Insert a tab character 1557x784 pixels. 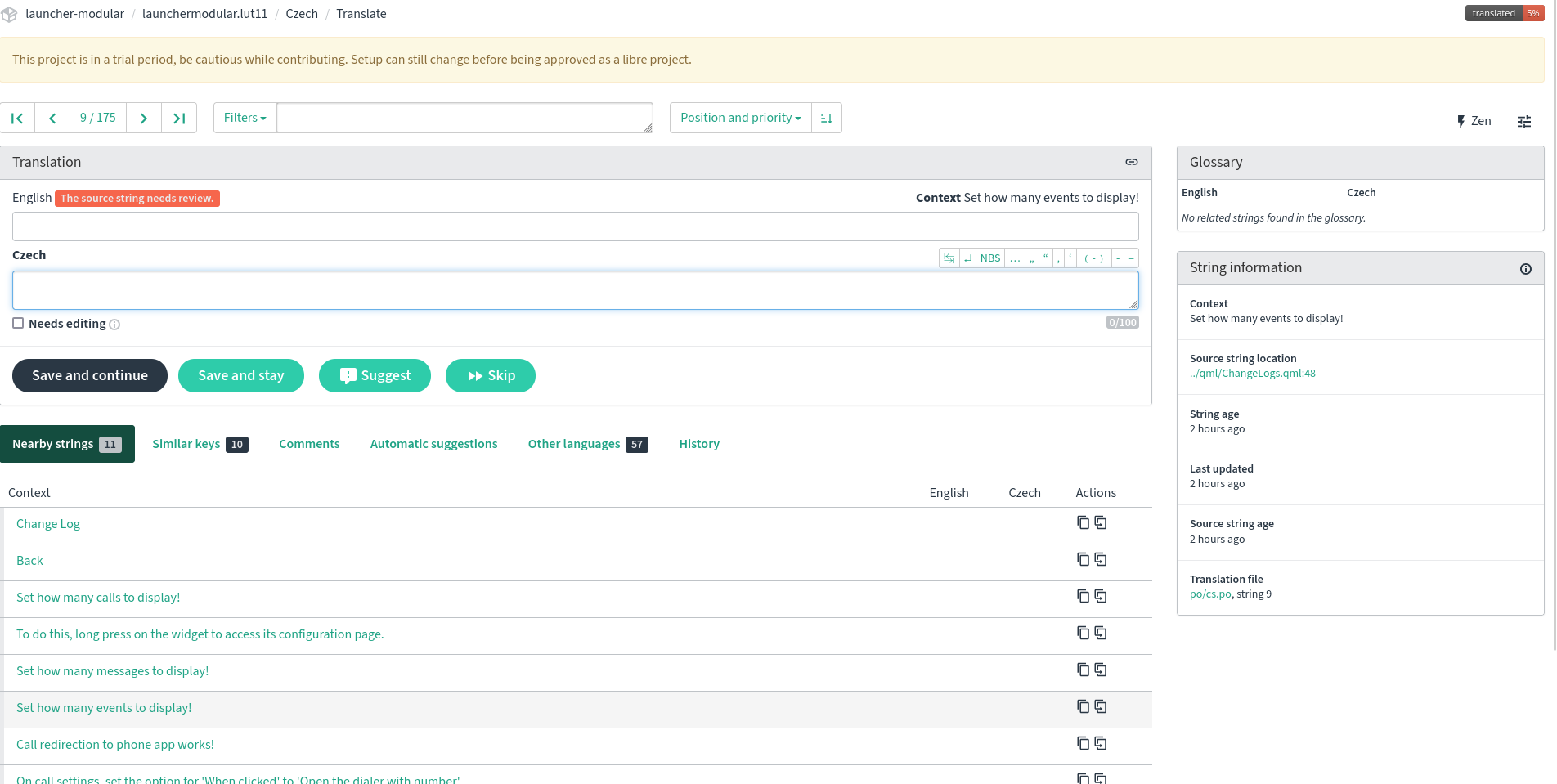pyautogui.click(x=949, y=258)
